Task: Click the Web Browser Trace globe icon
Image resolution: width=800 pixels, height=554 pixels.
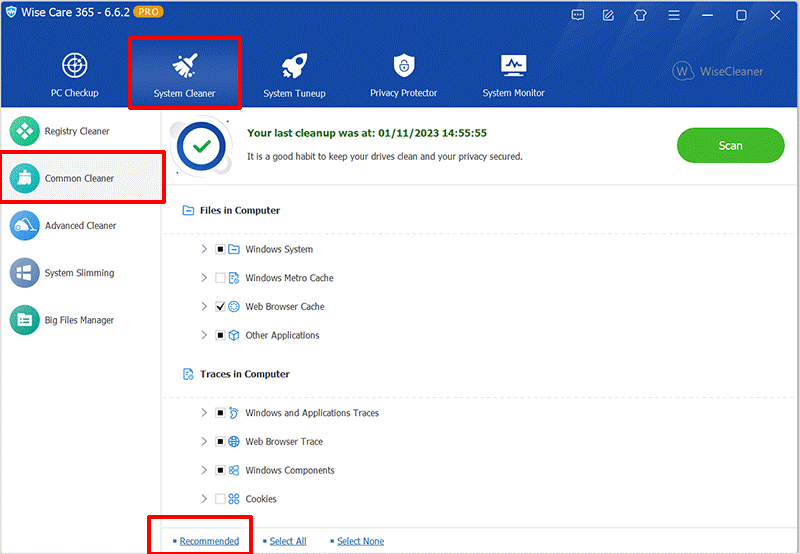Action: (234, 441)
